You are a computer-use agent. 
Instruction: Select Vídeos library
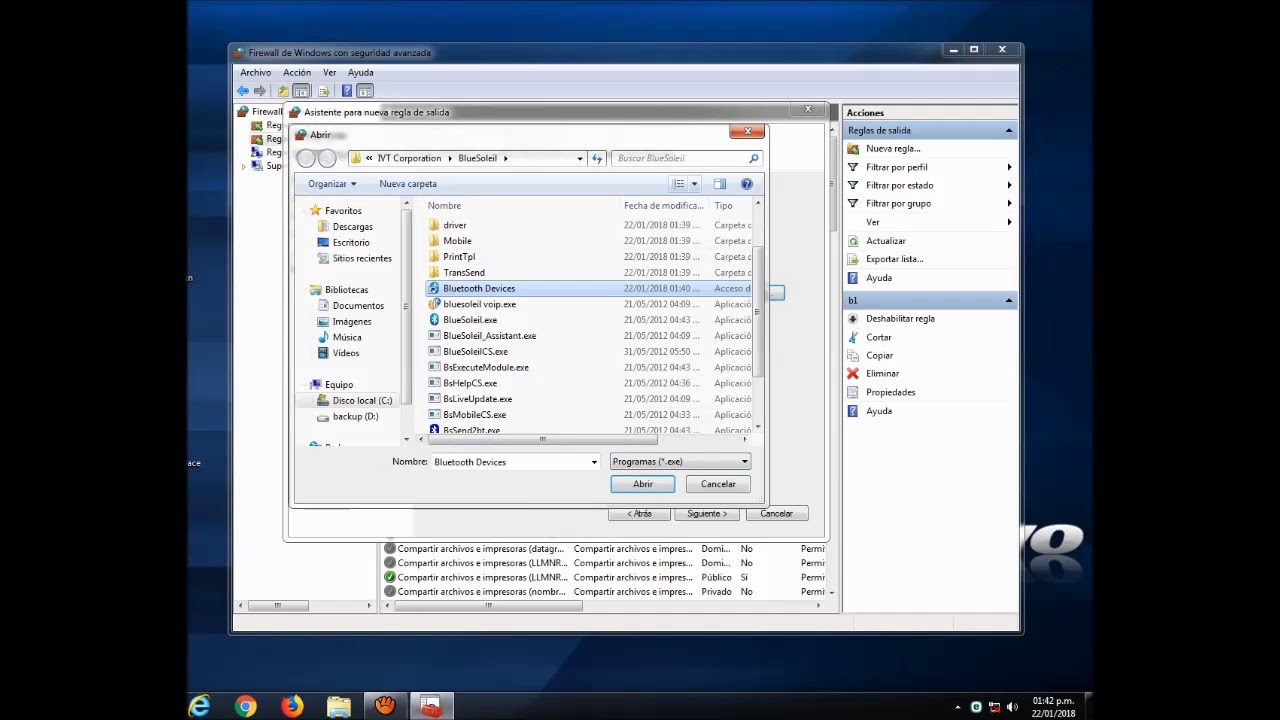click(338, 353)
